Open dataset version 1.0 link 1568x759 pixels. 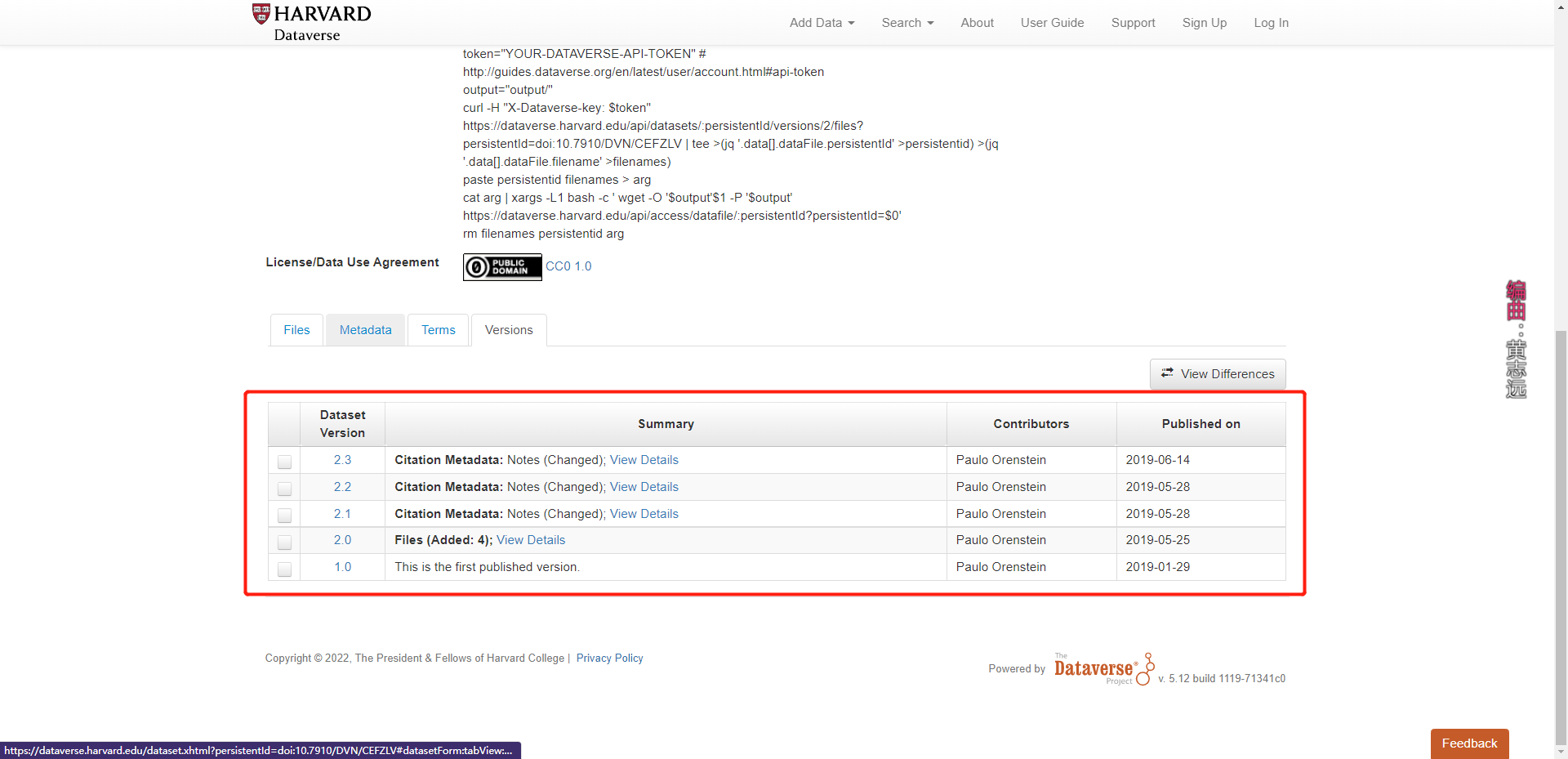click(342, 567)
